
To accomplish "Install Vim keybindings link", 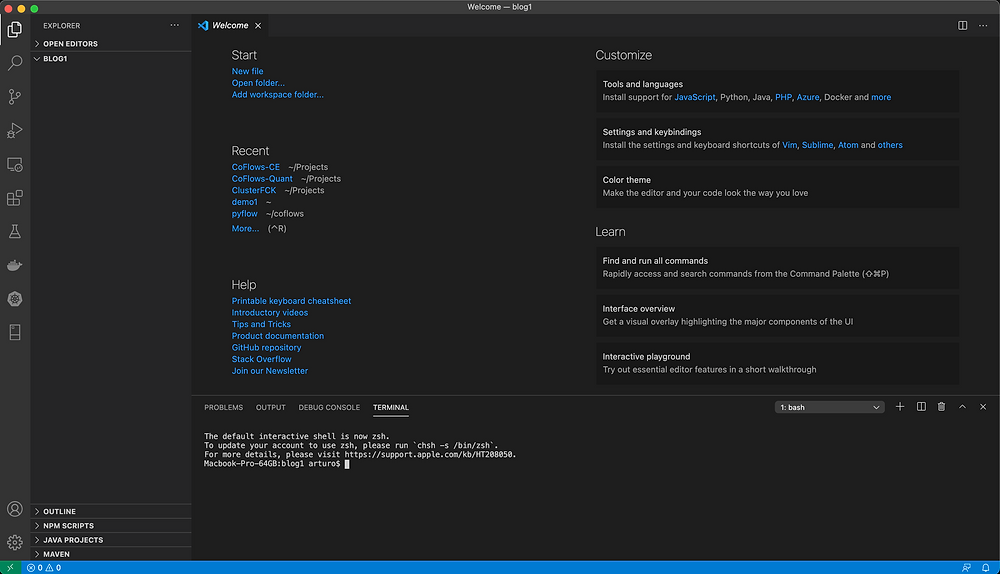I will (x=790, y=145).
